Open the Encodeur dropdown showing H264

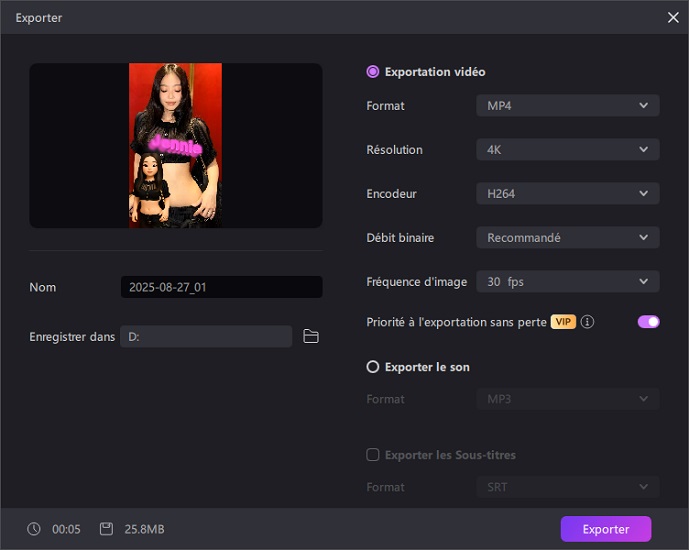tap(568, 193)
